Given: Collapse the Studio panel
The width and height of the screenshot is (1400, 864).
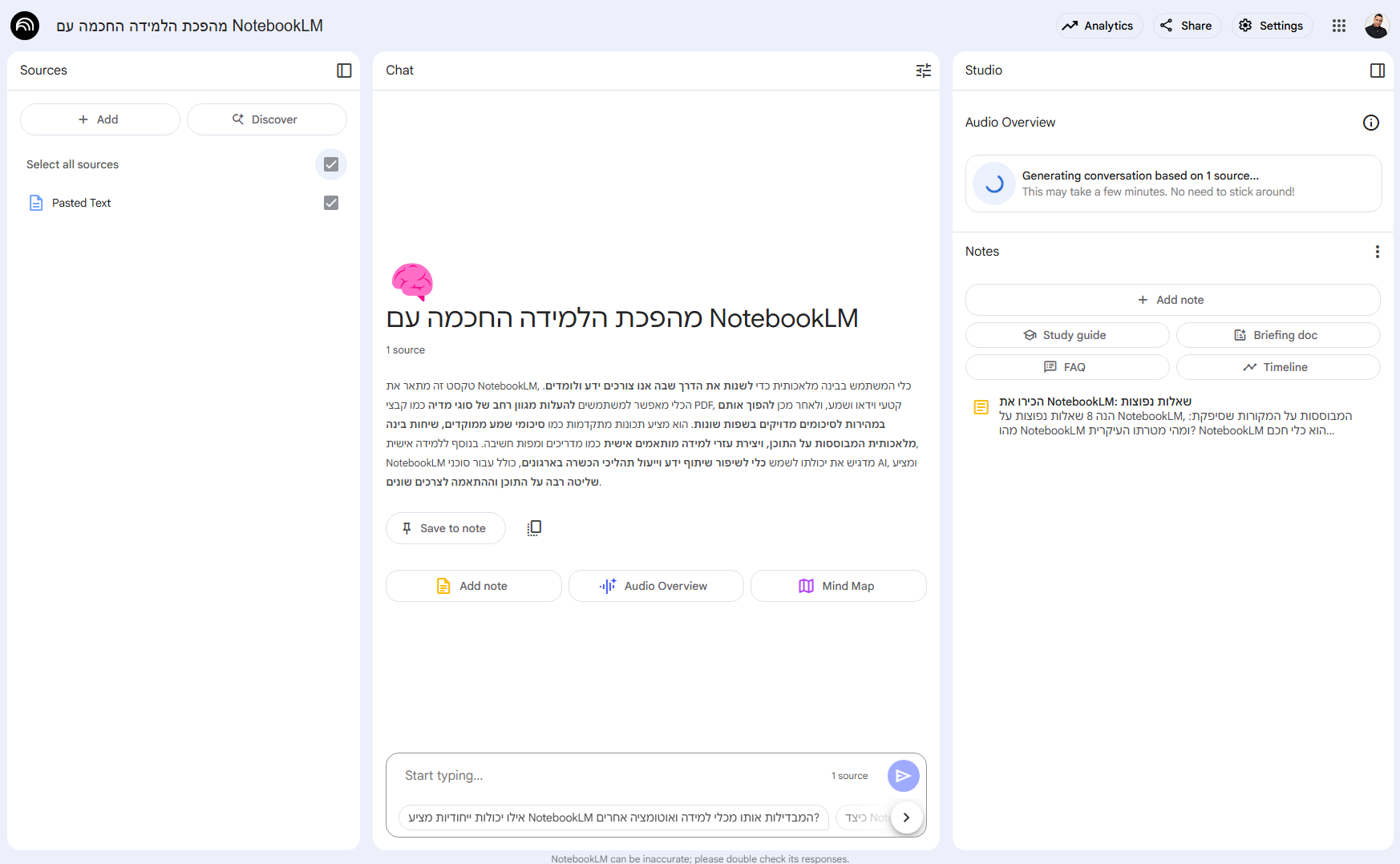Looking at the screenshot, I should (x=1378, y=71).
